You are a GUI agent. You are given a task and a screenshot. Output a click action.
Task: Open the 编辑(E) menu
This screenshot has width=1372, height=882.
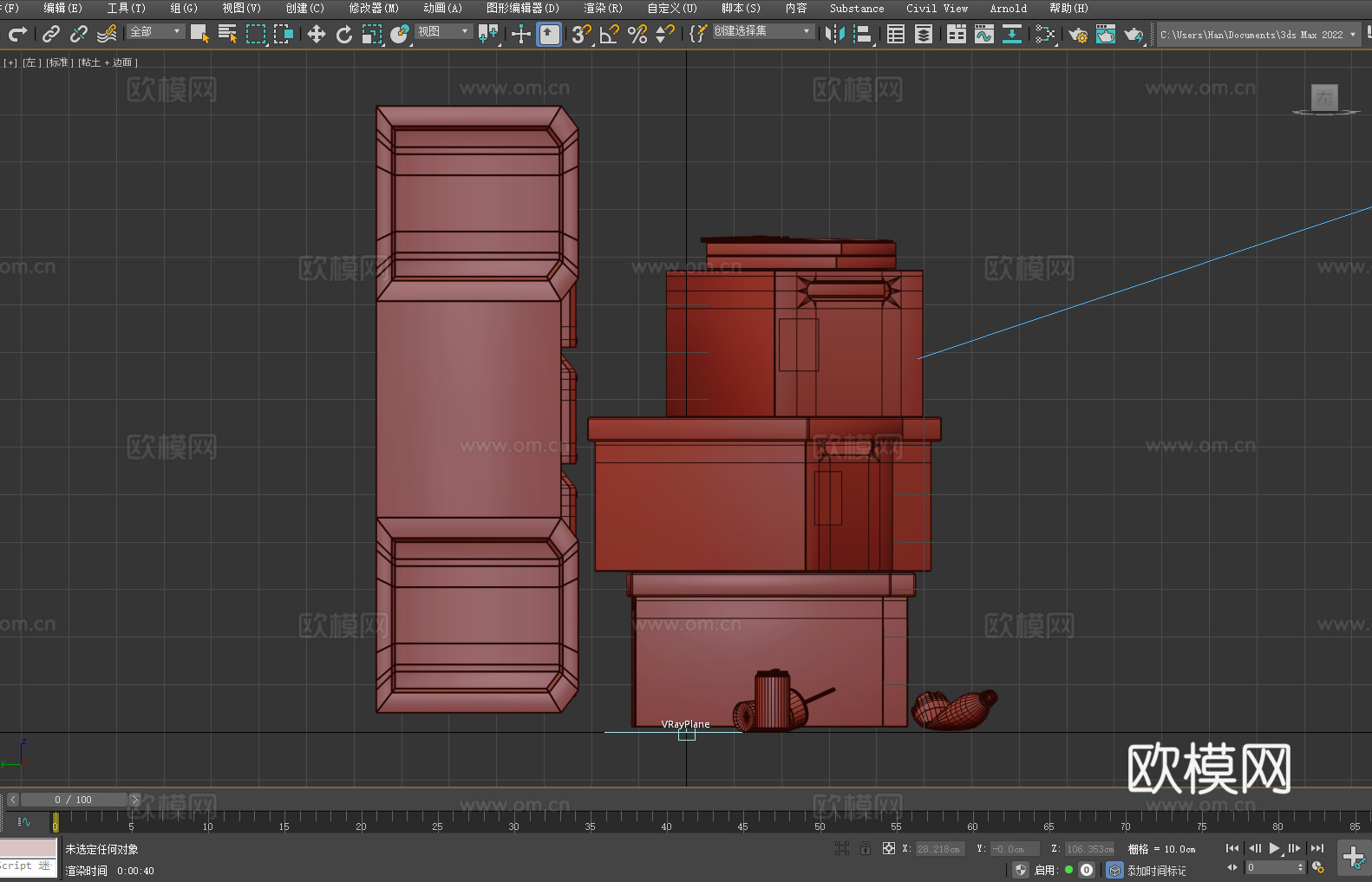[x=62, y=8]
